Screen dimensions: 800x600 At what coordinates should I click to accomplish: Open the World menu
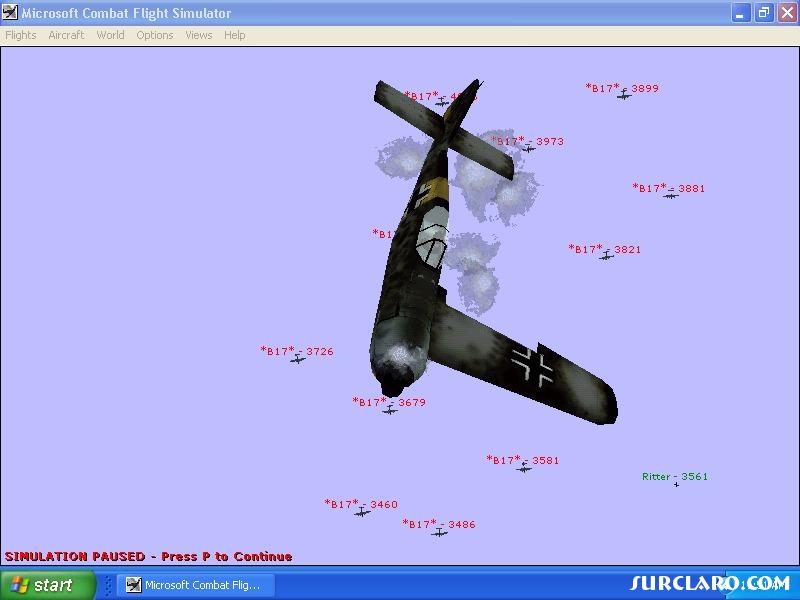[110, 35]
